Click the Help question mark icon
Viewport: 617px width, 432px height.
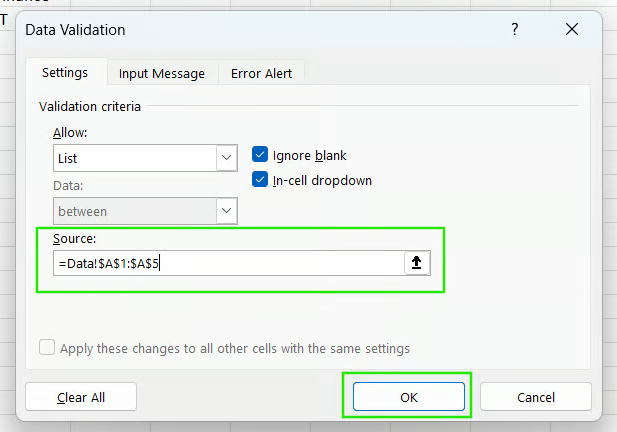pos(515,30)
